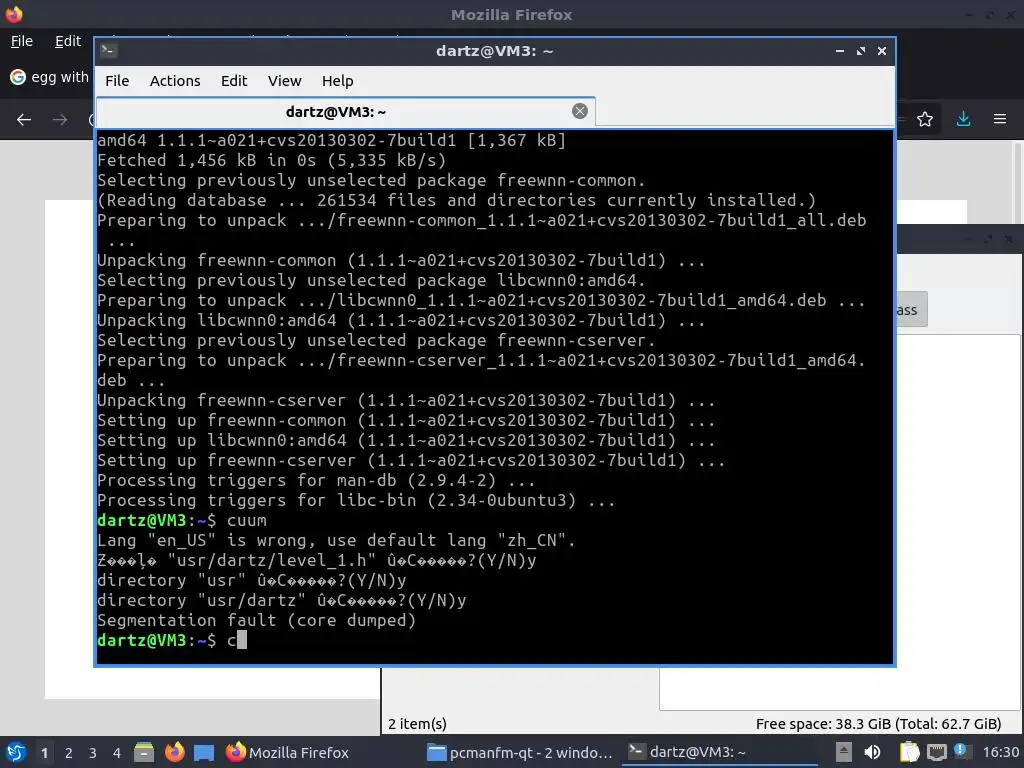Switch to dartz@VM3 terminal taskbar entry
1024x768 pixels.
(720, 752)
